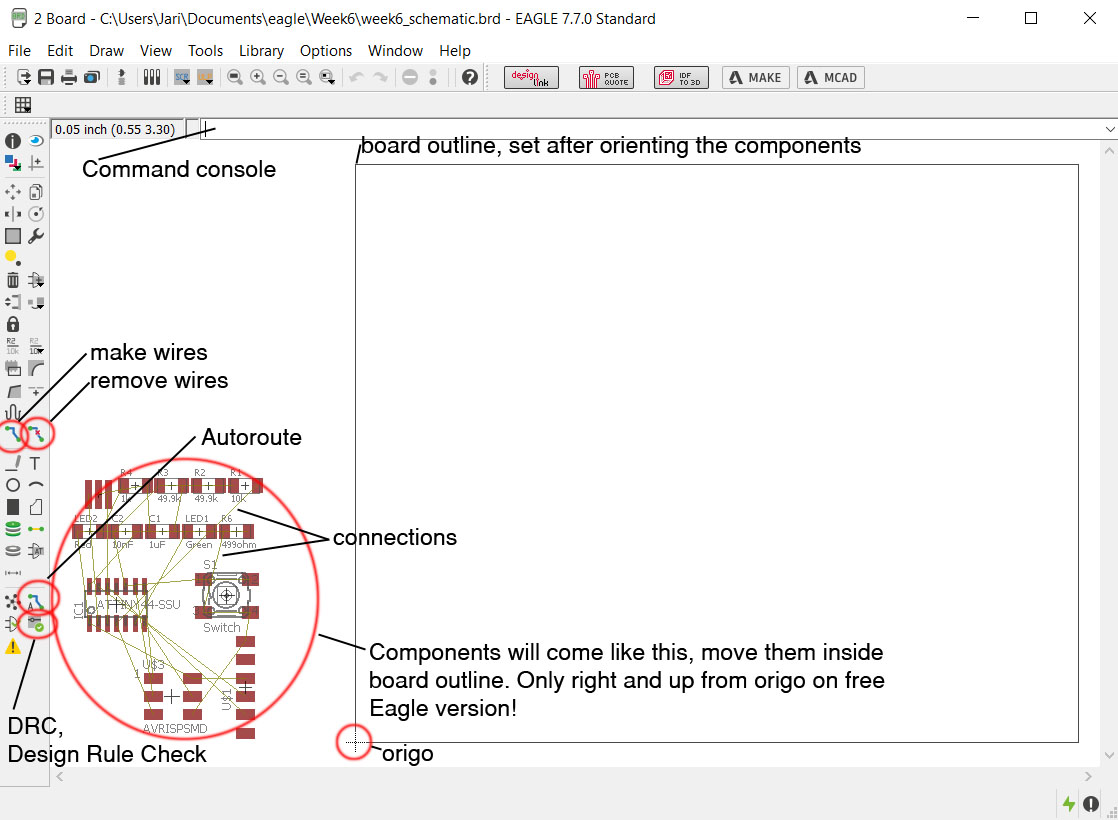The height and width of the screenshot is (820, 1118).
Task: Open the Replace tool dropdown
Action: point(36,302)
